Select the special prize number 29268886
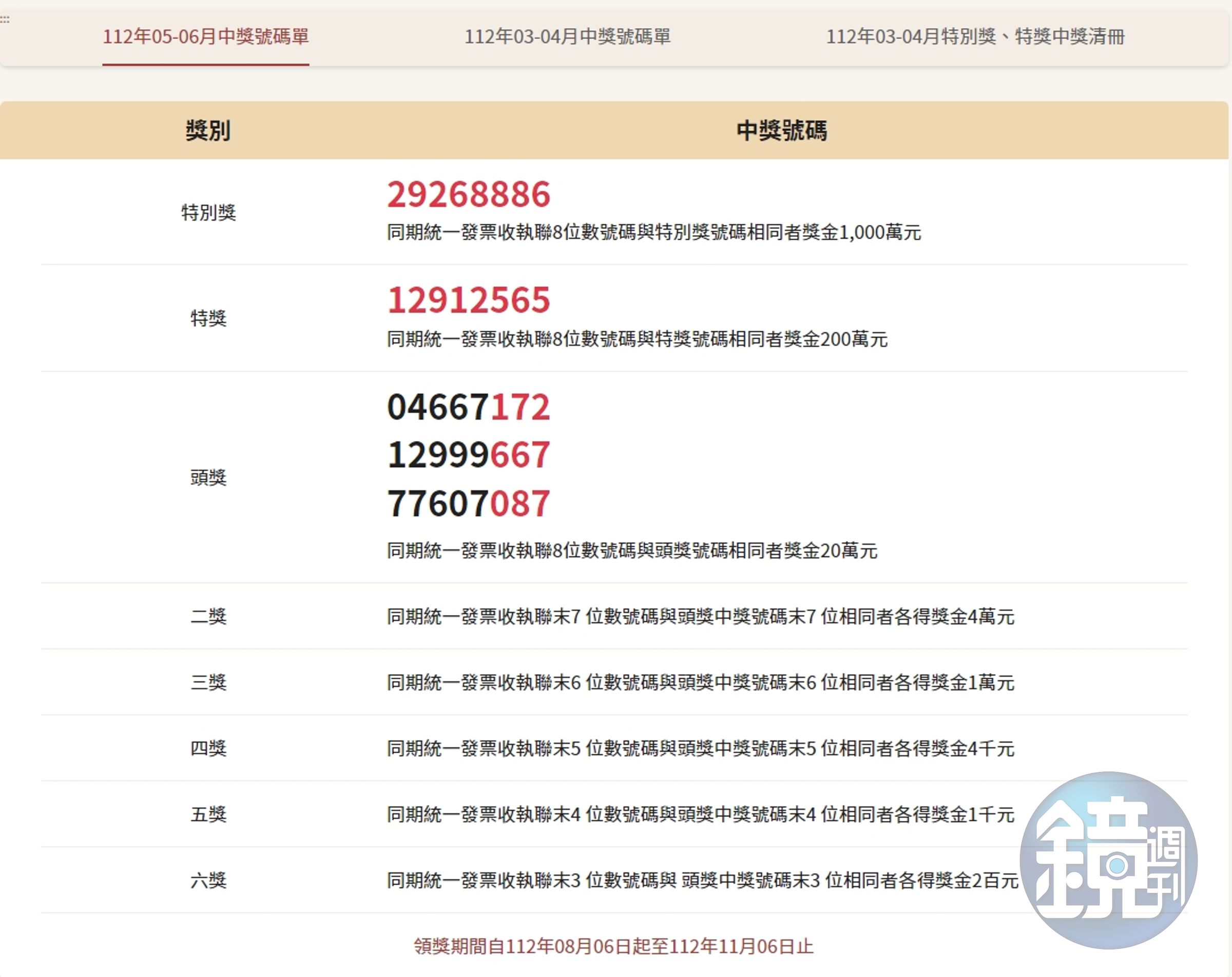 [469, 194]
